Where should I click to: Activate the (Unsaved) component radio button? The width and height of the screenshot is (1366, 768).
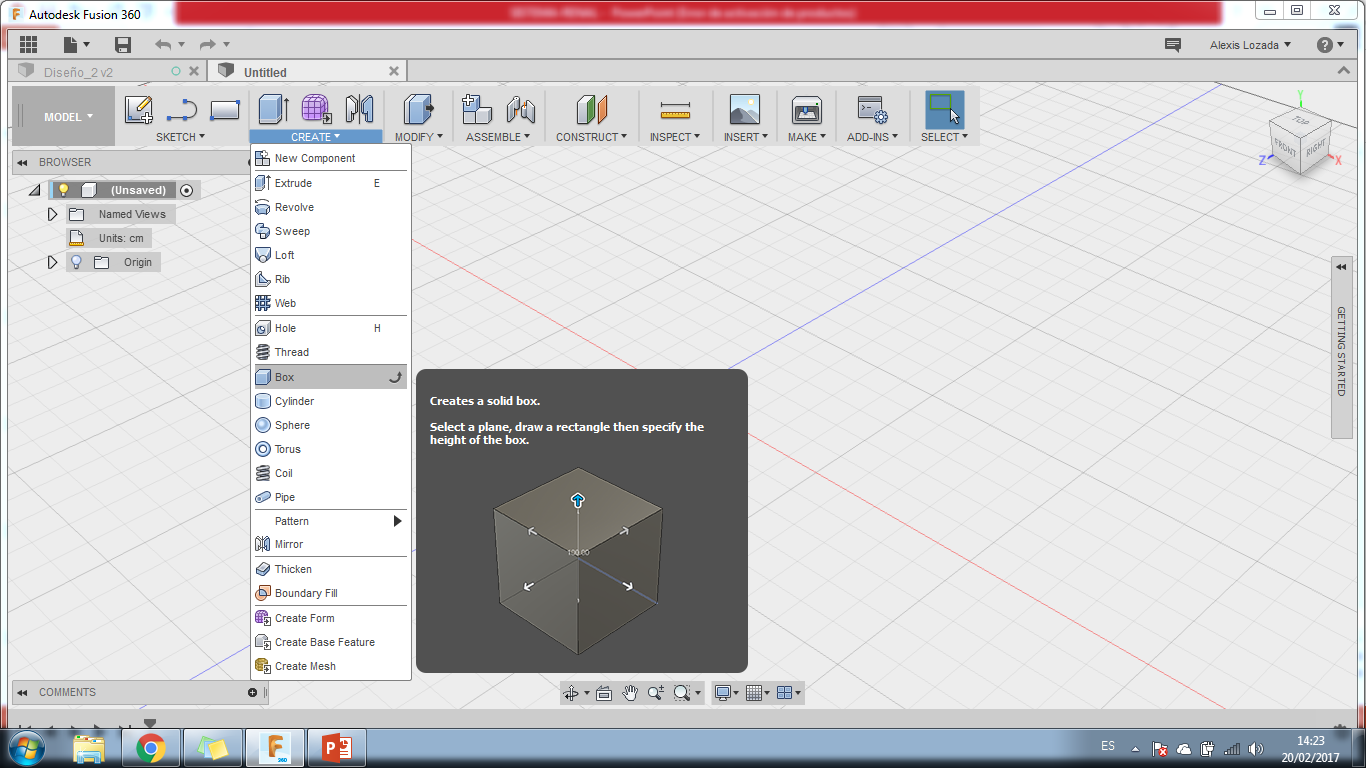[x=186, y=190]
